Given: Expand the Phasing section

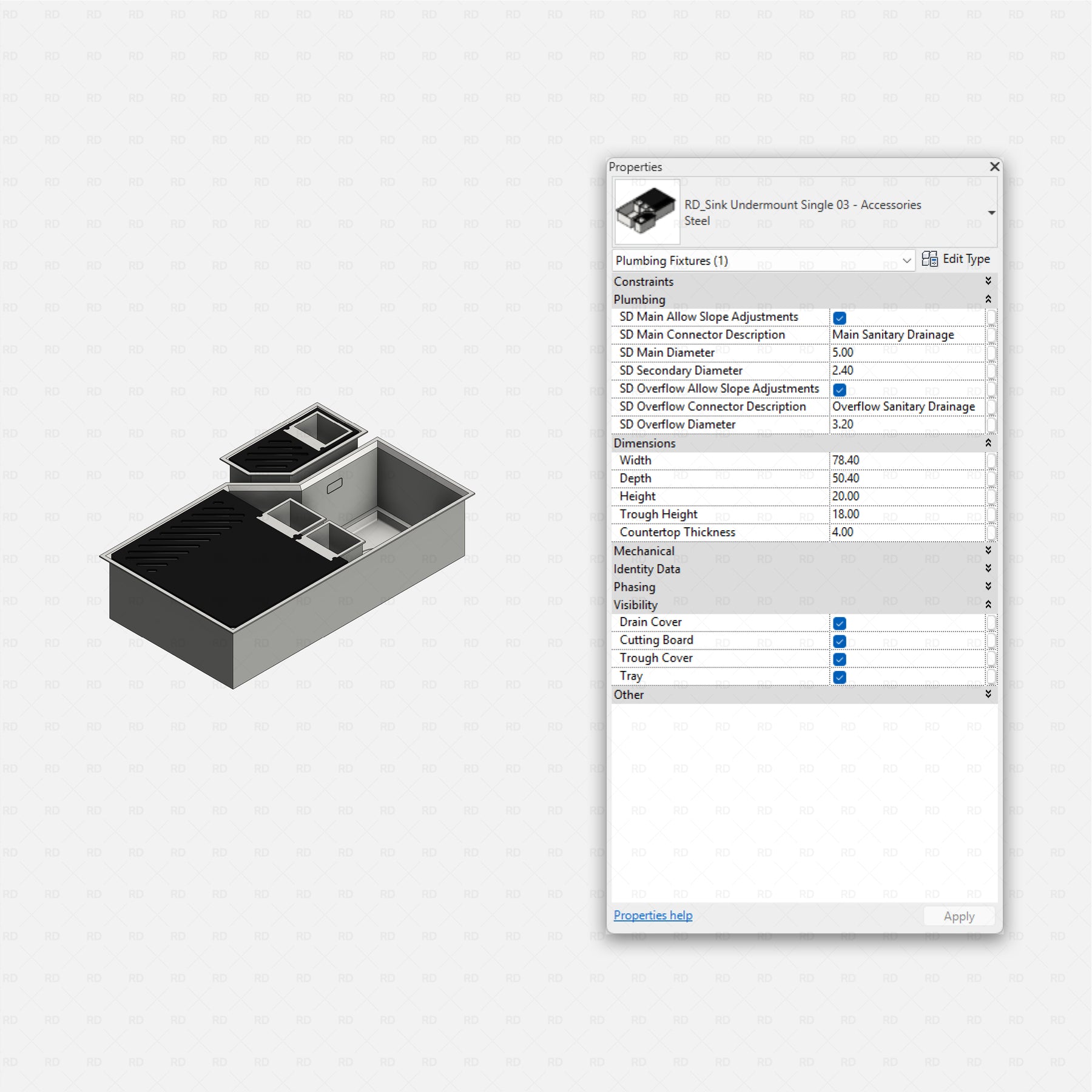Looking at the screenshot, I should 988,586.
